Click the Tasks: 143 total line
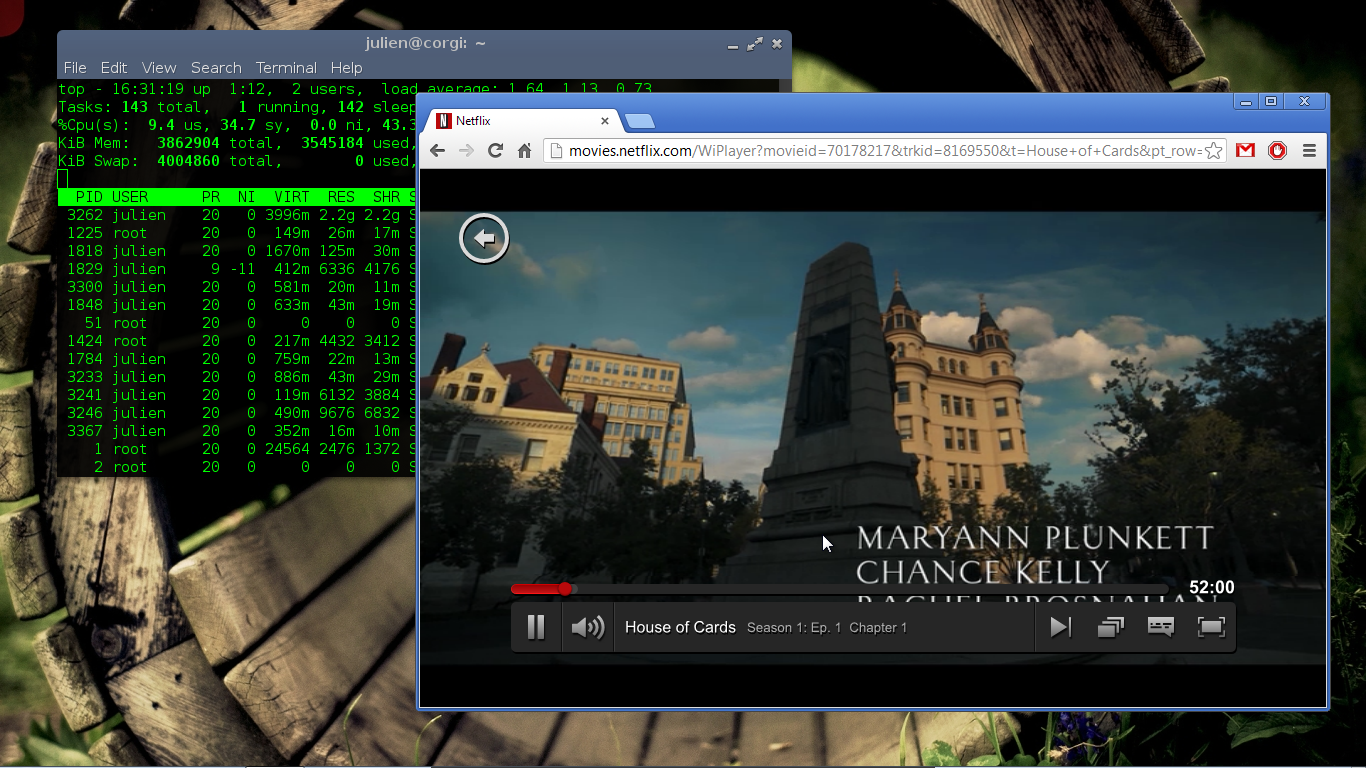The height and width of the screenshot is (768, 1366). (x=237, y=107)
